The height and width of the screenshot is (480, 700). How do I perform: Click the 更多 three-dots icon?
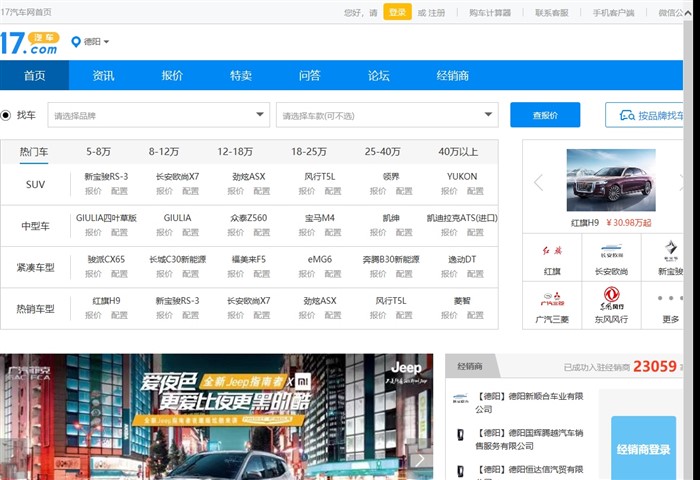(x=671, y=298)
